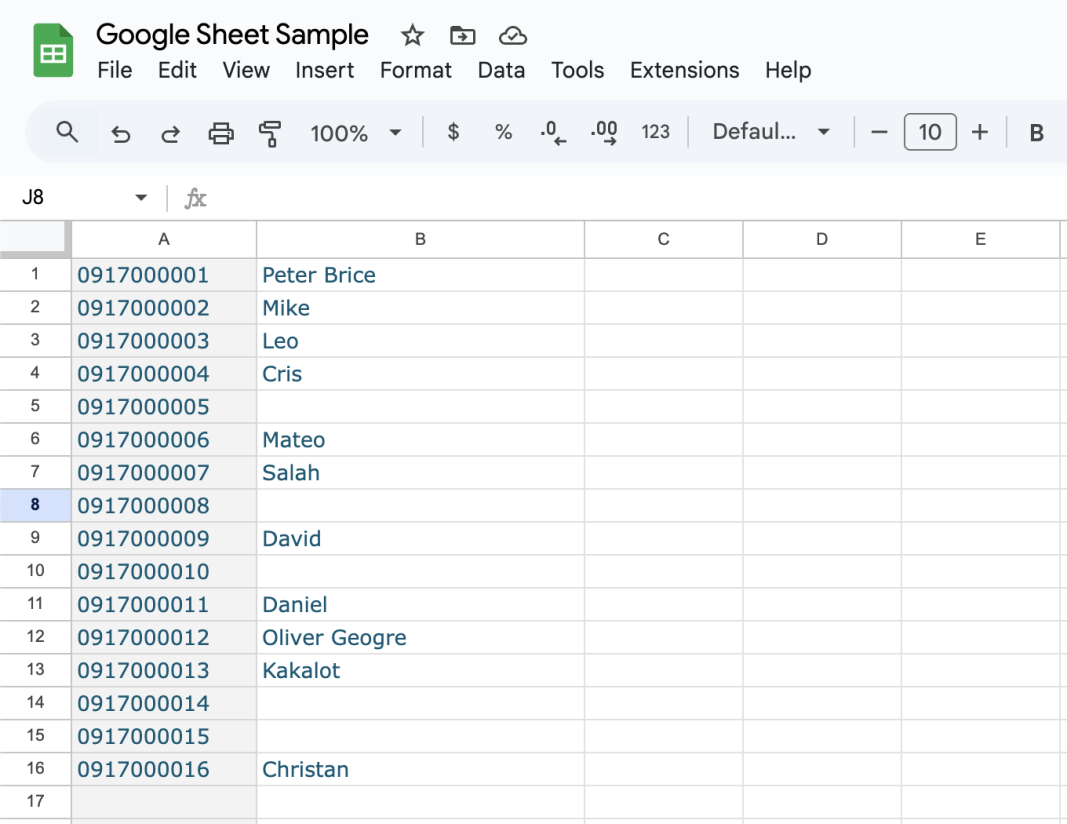Decrease font size with minus button

(x=879, y=132)
